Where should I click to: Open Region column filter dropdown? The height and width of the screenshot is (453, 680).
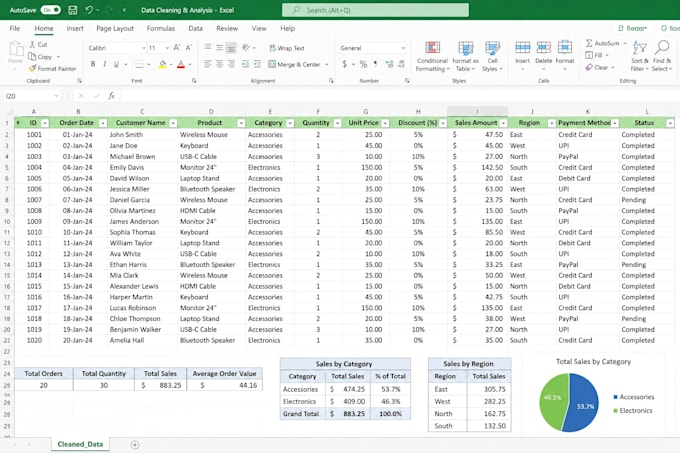coord(551,123)
